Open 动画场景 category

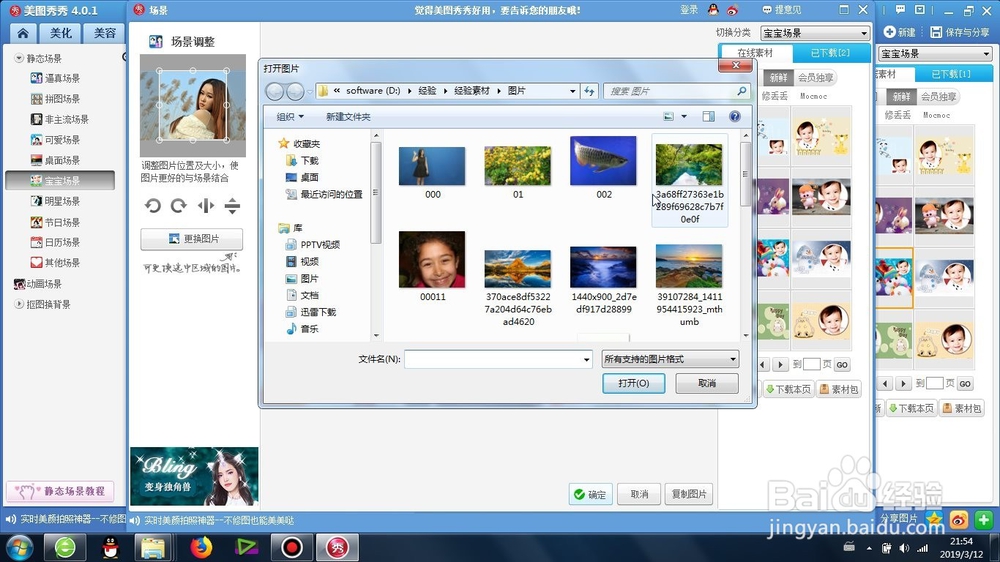click(x=38, y=284)
